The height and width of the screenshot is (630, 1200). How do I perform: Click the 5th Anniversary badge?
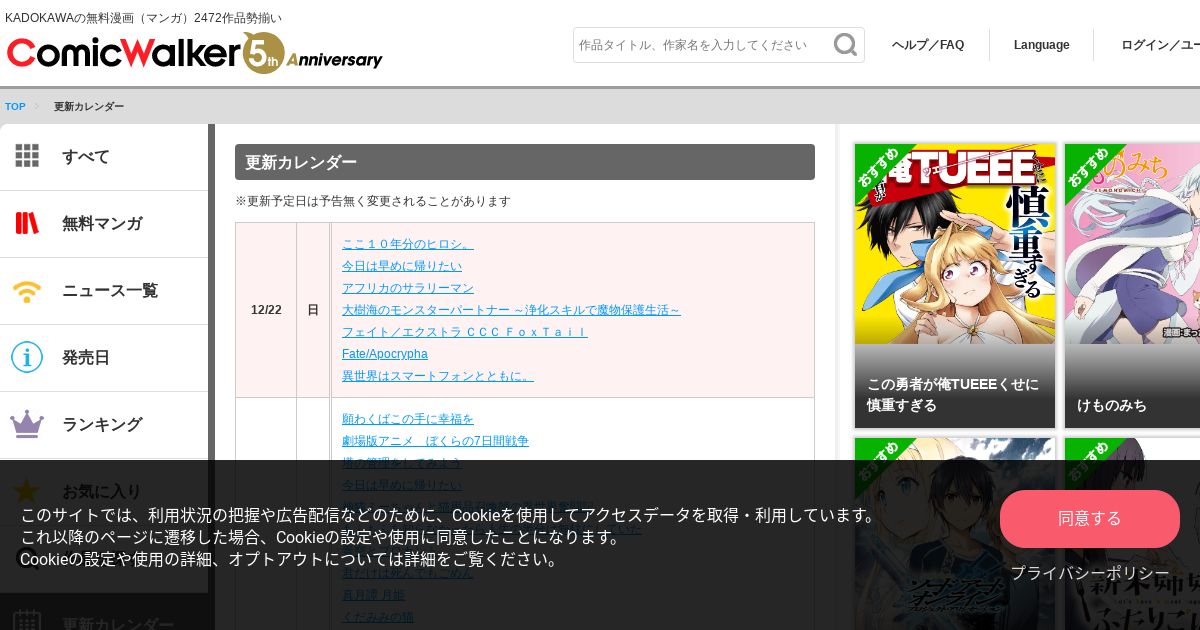pyautogui.click(x=313, y=53)
